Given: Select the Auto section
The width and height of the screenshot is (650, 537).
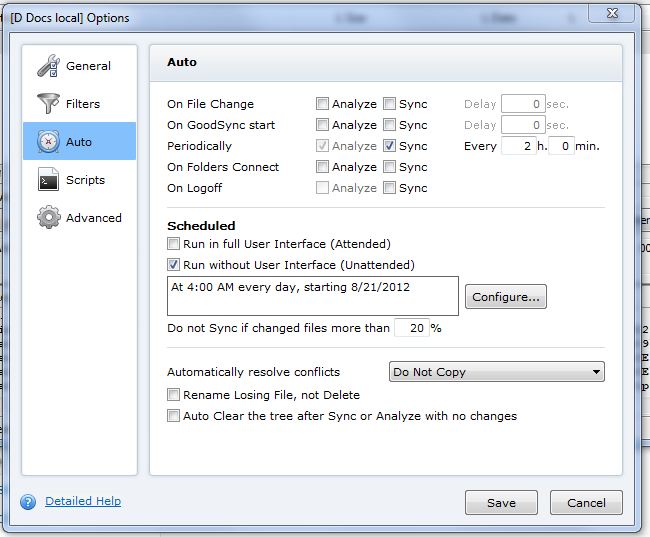Looking at the screenshot, I should [80, 141].
